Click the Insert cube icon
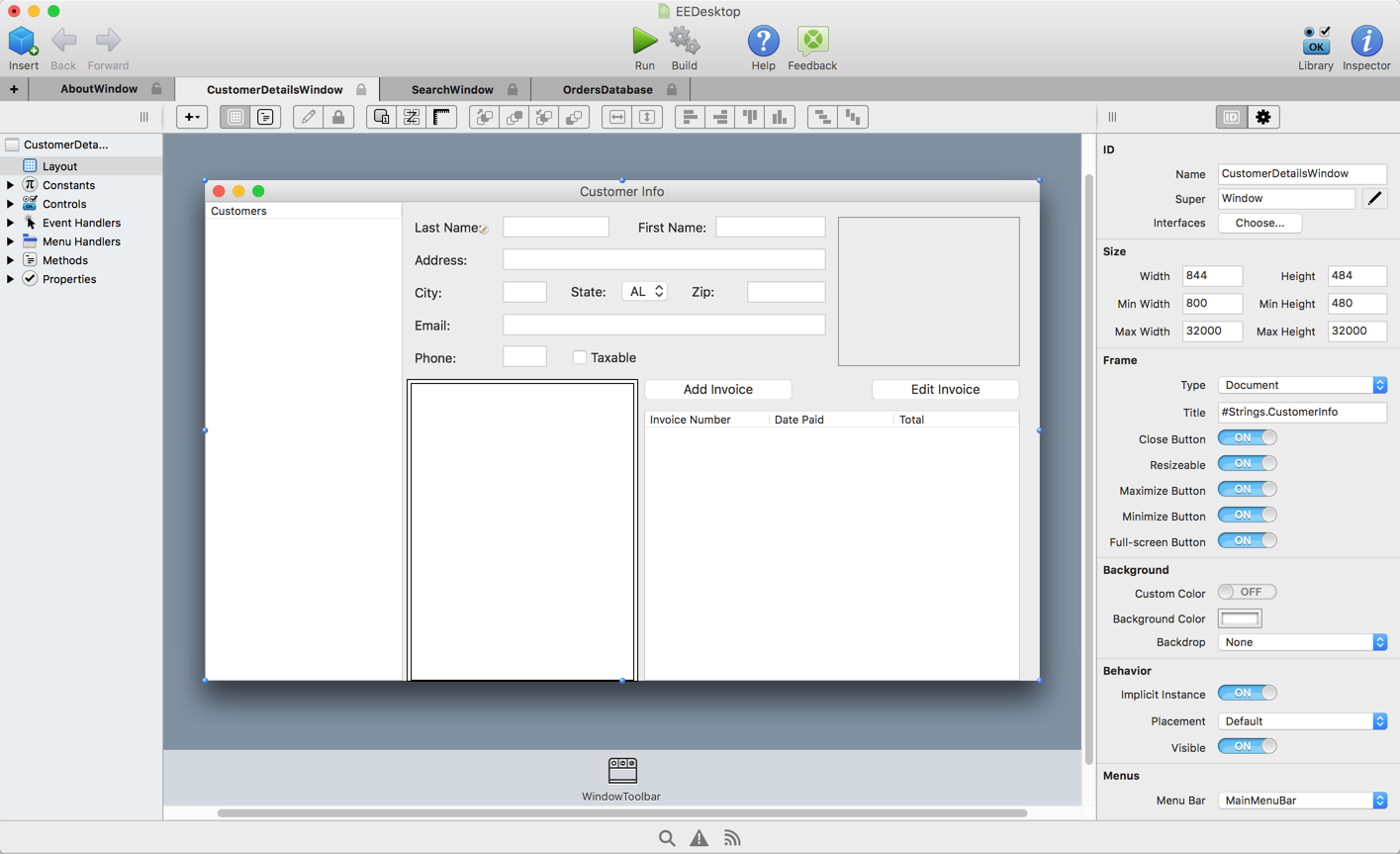The height and width of the screenshot is (854, 1400). coord(23,42)
